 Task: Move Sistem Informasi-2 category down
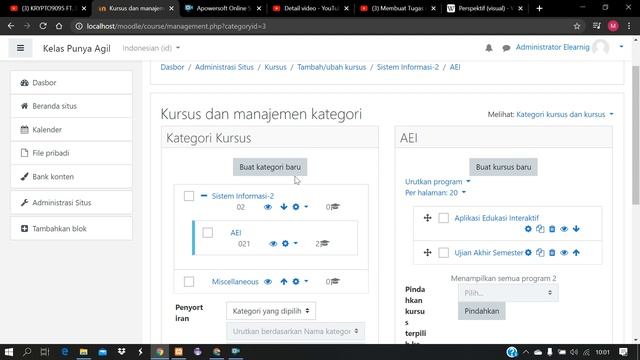[284, 207]
